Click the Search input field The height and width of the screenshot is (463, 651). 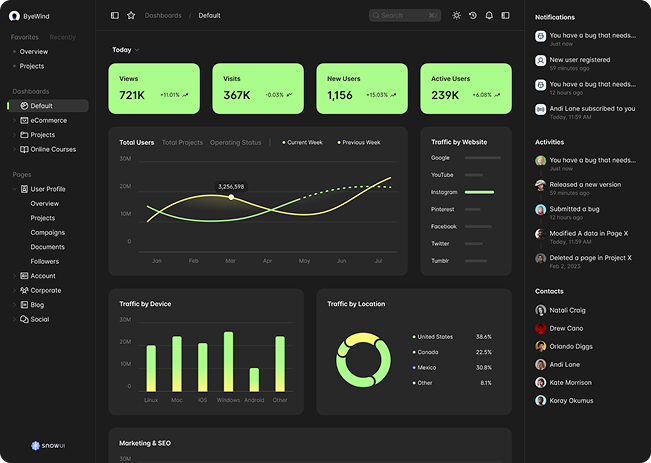pyautogui.click(x=404, y=16)
